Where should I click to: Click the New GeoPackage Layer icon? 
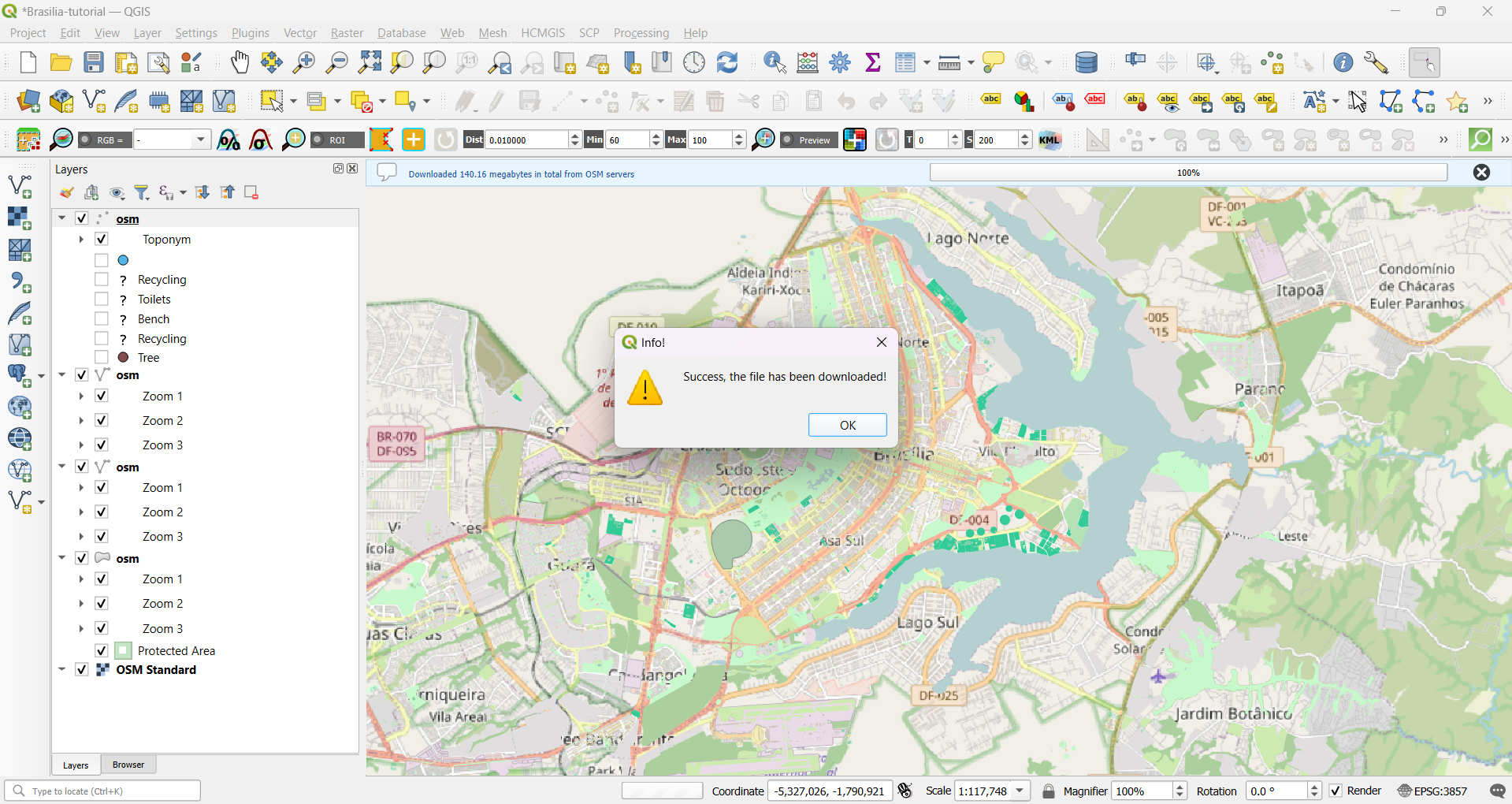point(61,101)
